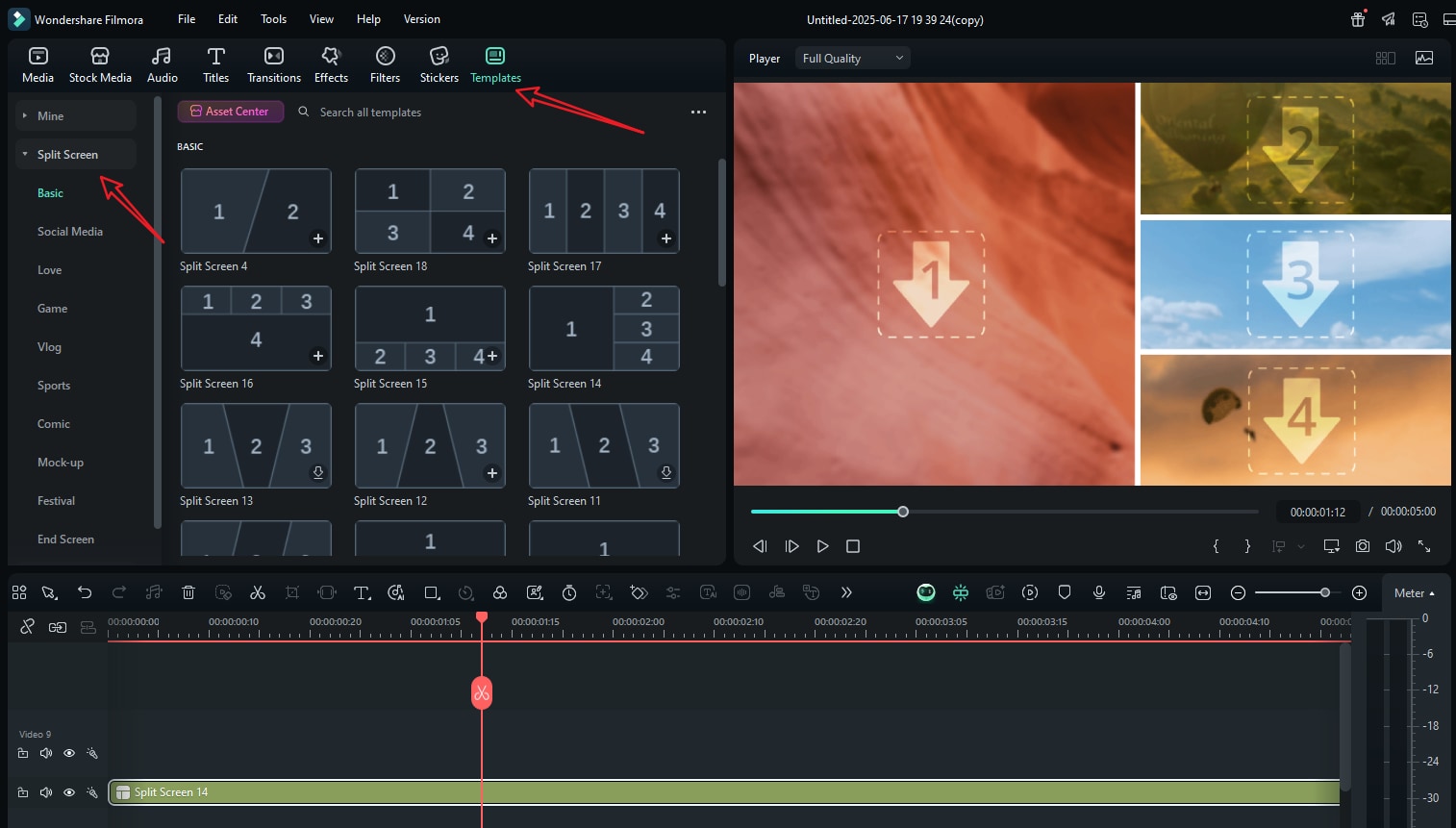Collapse the Split Screen category

coord(76,154)
